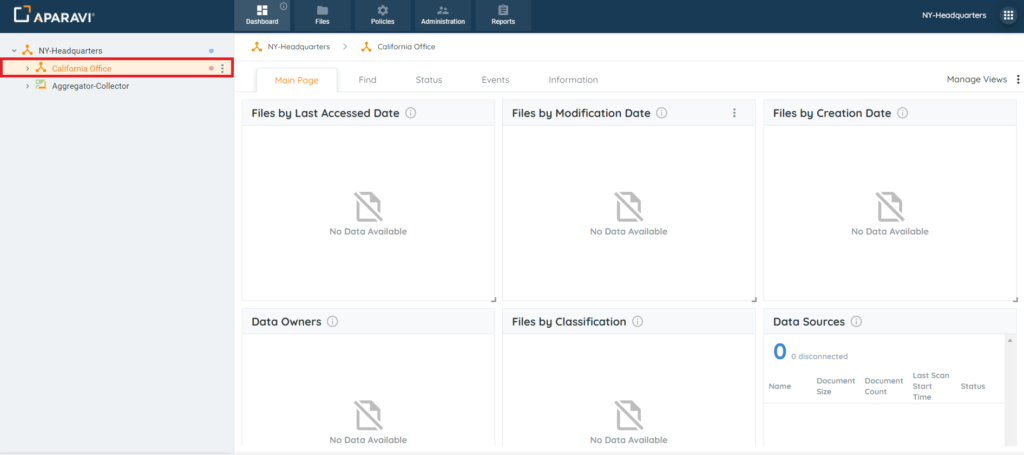Open California Office three-dot menu
Viewport: 1024px width, 455px height.
(222, 68)
